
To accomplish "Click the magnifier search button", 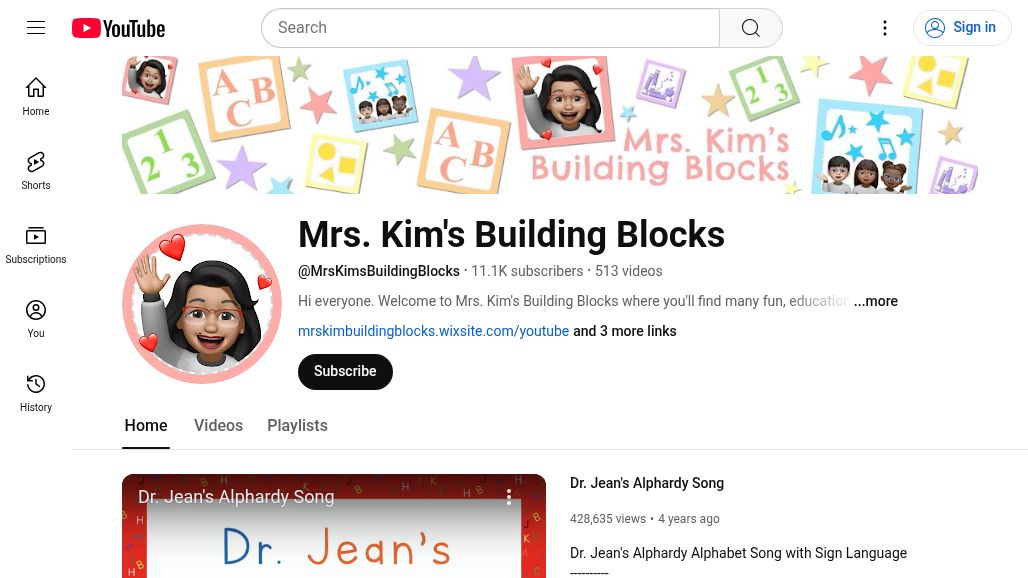I will point(751,28).
